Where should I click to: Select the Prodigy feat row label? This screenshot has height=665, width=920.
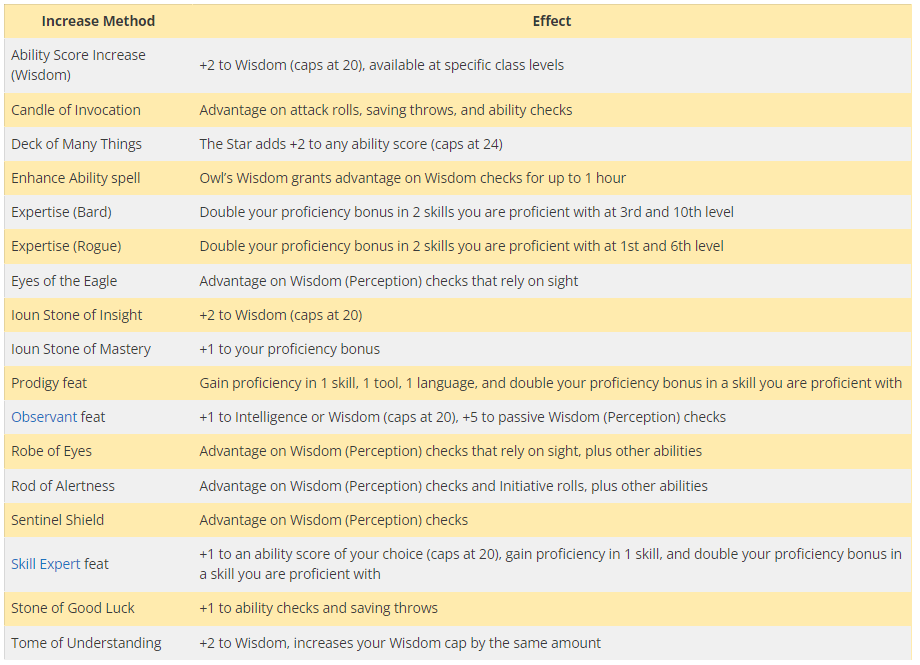pos(49,383)
